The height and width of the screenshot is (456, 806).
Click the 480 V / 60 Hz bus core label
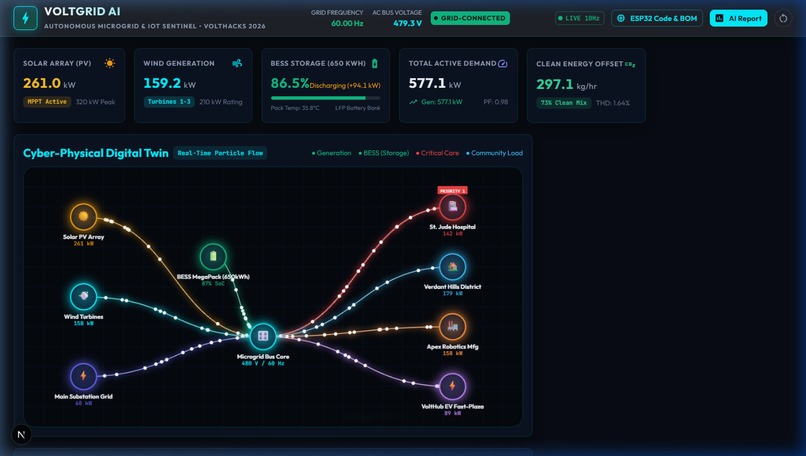click(263, 363)
